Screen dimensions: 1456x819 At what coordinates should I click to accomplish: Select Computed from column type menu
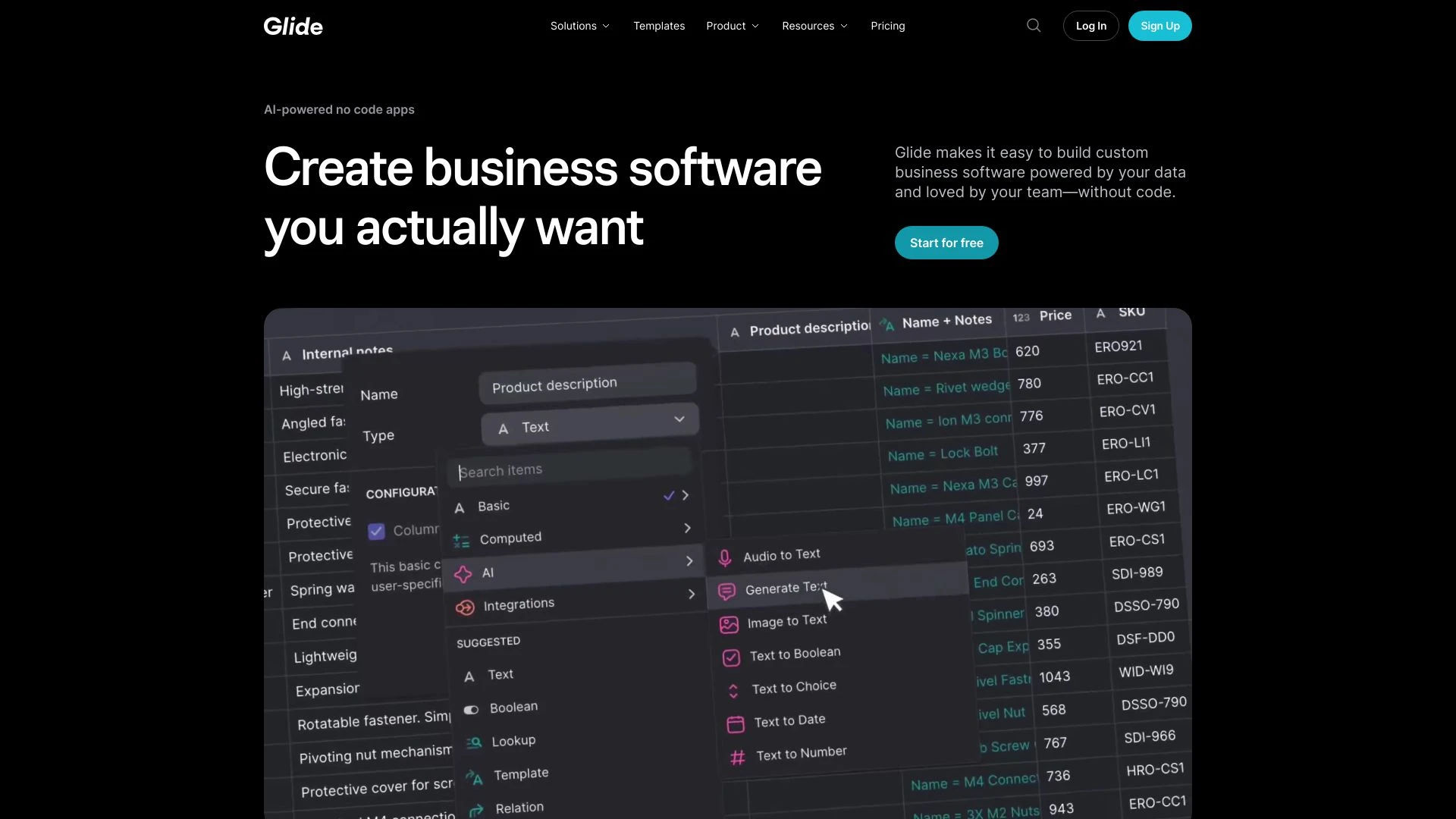coord(511,537)
